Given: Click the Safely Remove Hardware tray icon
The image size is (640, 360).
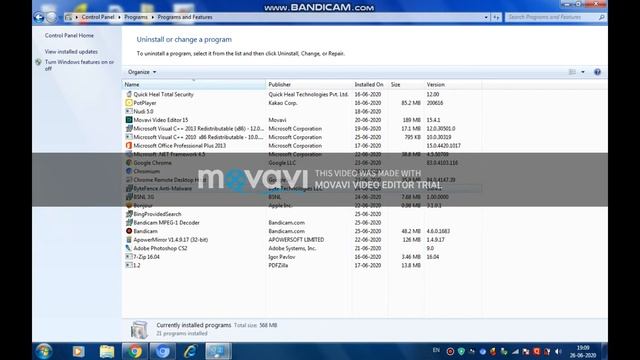Looking at the screenshot, I should click(x=504, y=351).
